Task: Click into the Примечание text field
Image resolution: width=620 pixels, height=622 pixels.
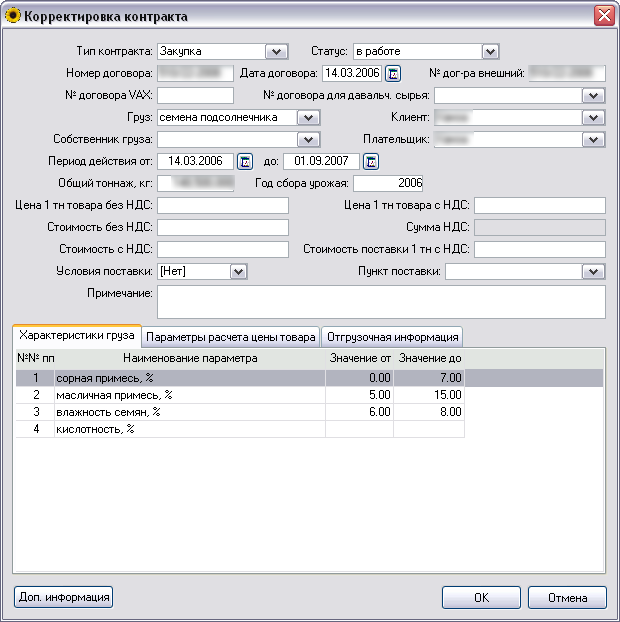Action: 381,301
